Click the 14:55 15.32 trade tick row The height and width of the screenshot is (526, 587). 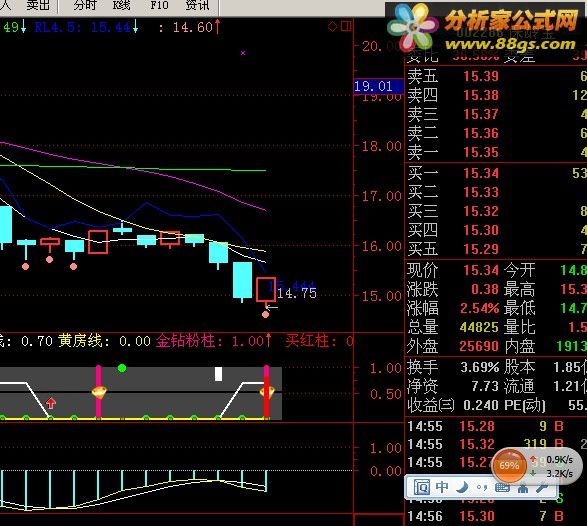point(496,444)
